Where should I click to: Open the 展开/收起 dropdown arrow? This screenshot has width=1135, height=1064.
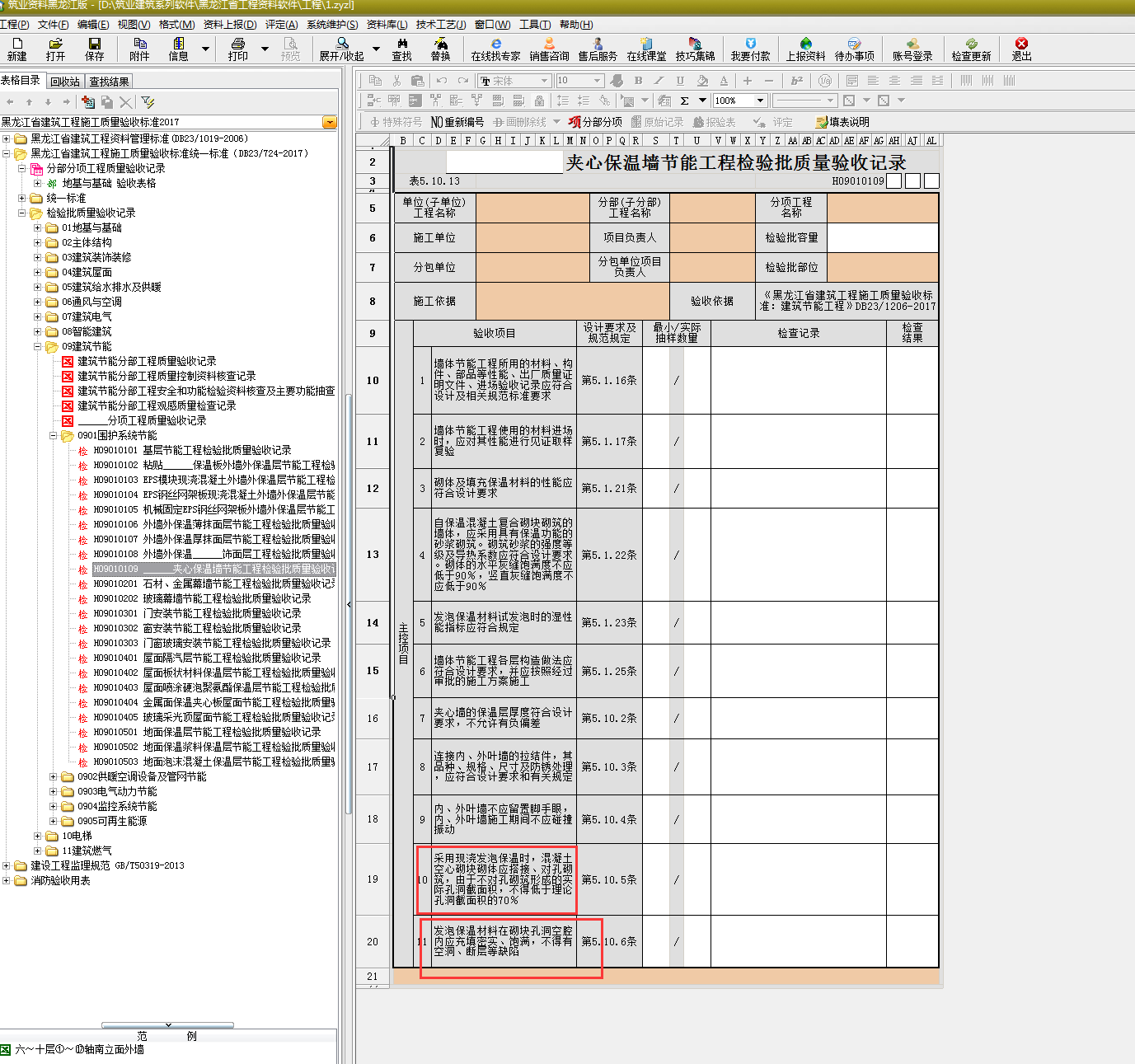click(x=376, y=49)
